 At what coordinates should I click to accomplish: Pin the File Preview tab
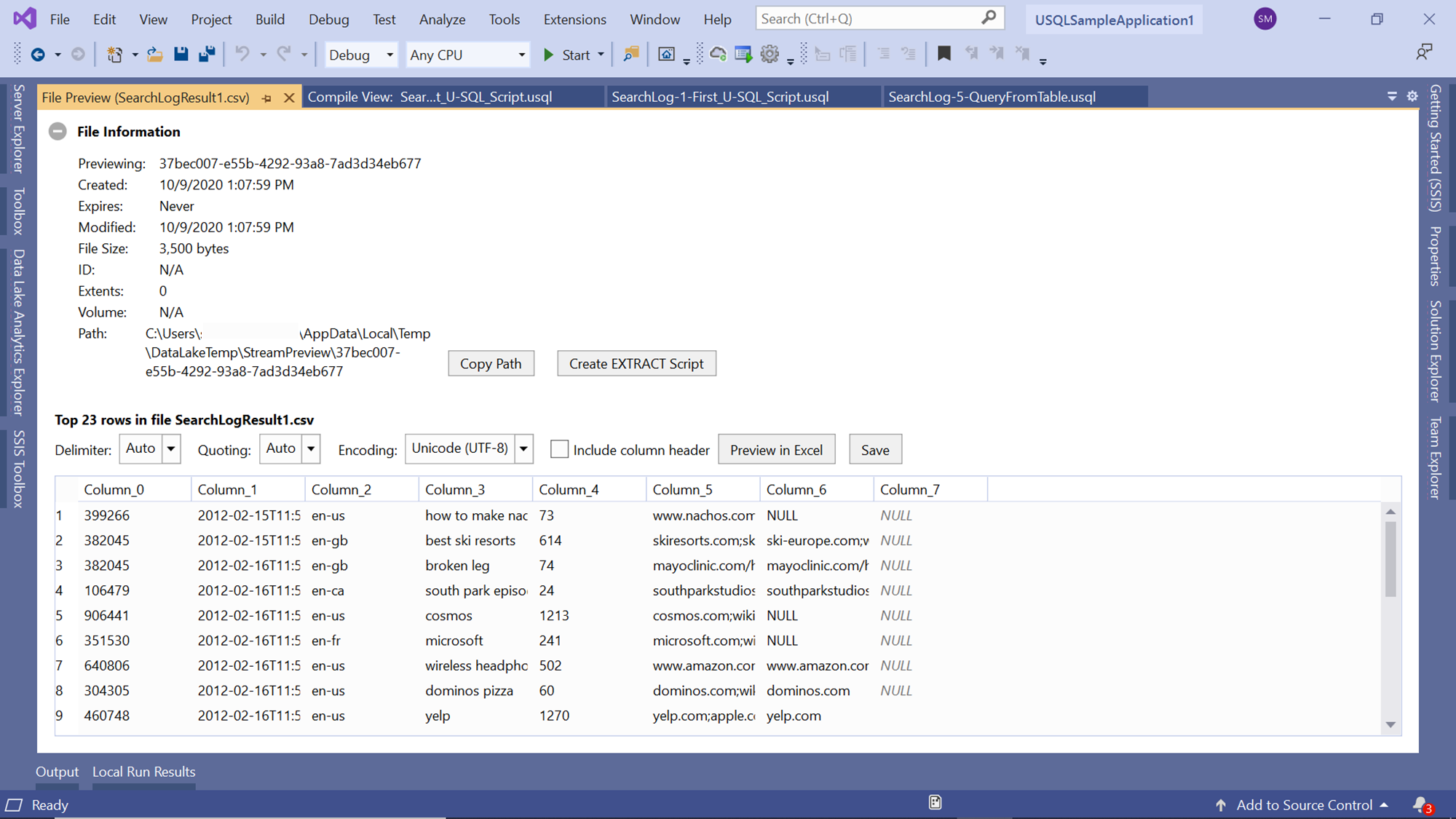pyautogui.click(x=267, y=98)
